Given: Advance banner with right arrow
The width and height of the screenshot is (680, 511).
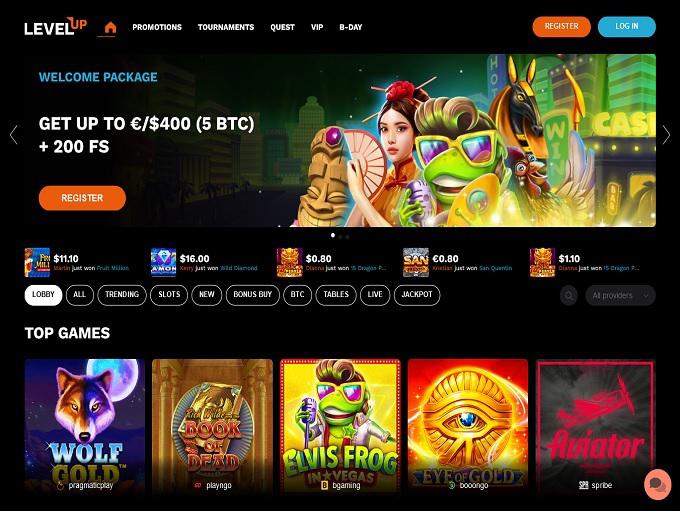Looking at the screenshot, I should (666, 135).
